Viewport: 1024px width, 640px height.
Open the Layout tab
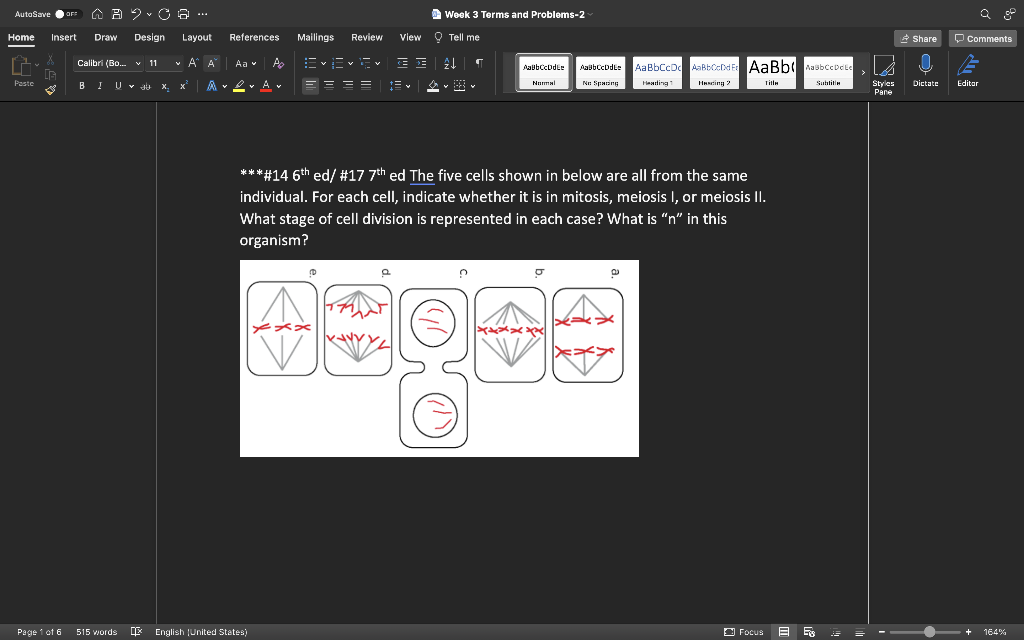(x=197, y=37)
